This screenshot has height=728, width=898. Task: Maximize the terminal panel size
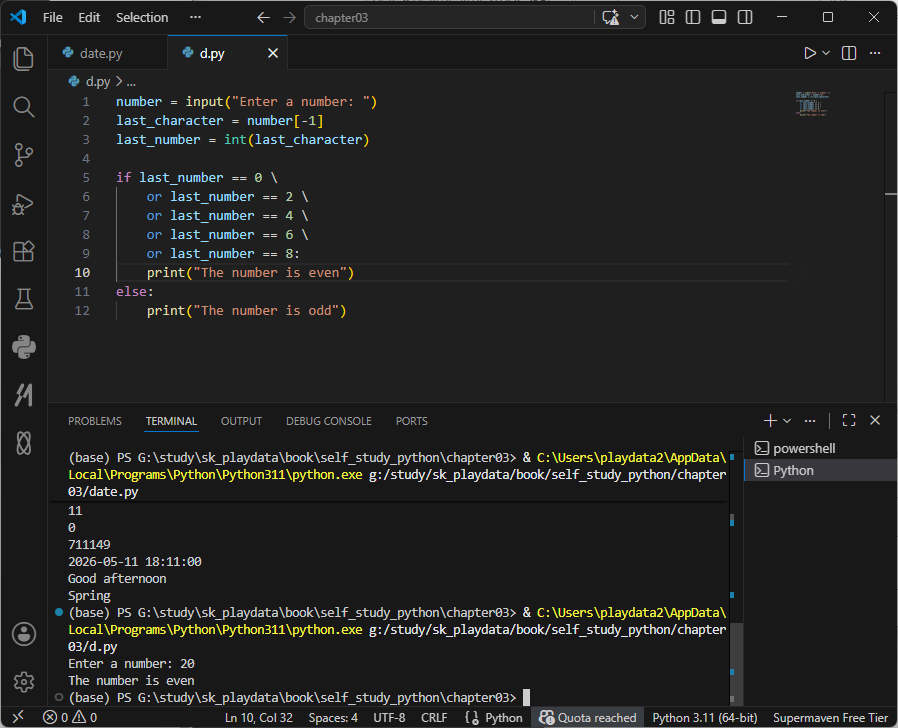pyautogui.click(x=849, y=420)
